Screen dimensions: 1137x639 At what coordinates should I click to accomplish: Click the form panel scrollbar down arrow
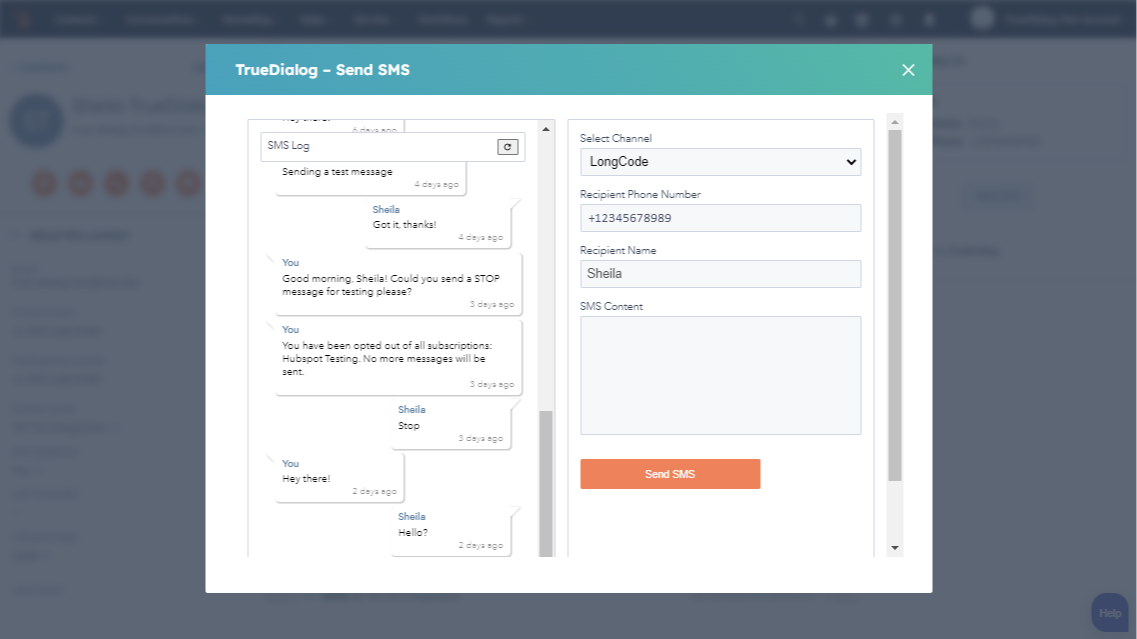[895, 548]
